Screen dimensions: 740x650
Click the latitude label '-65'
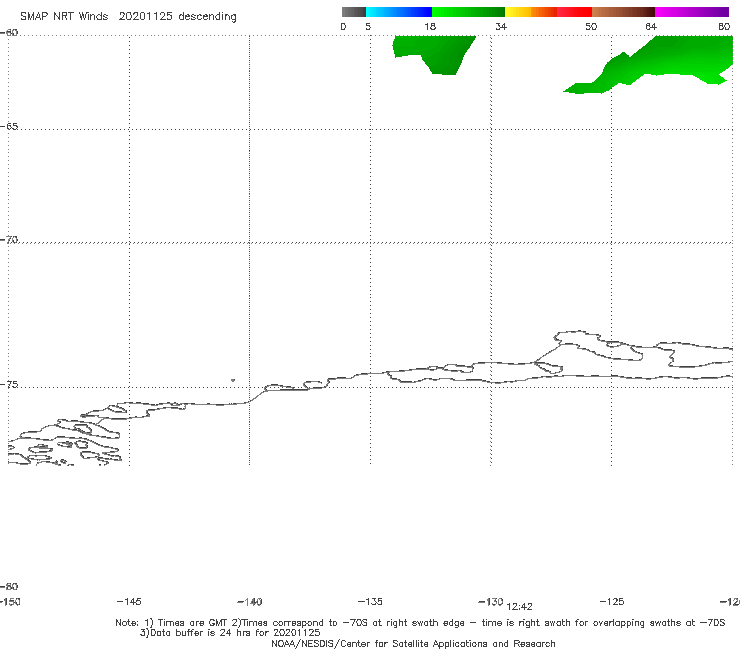(9, 127)
